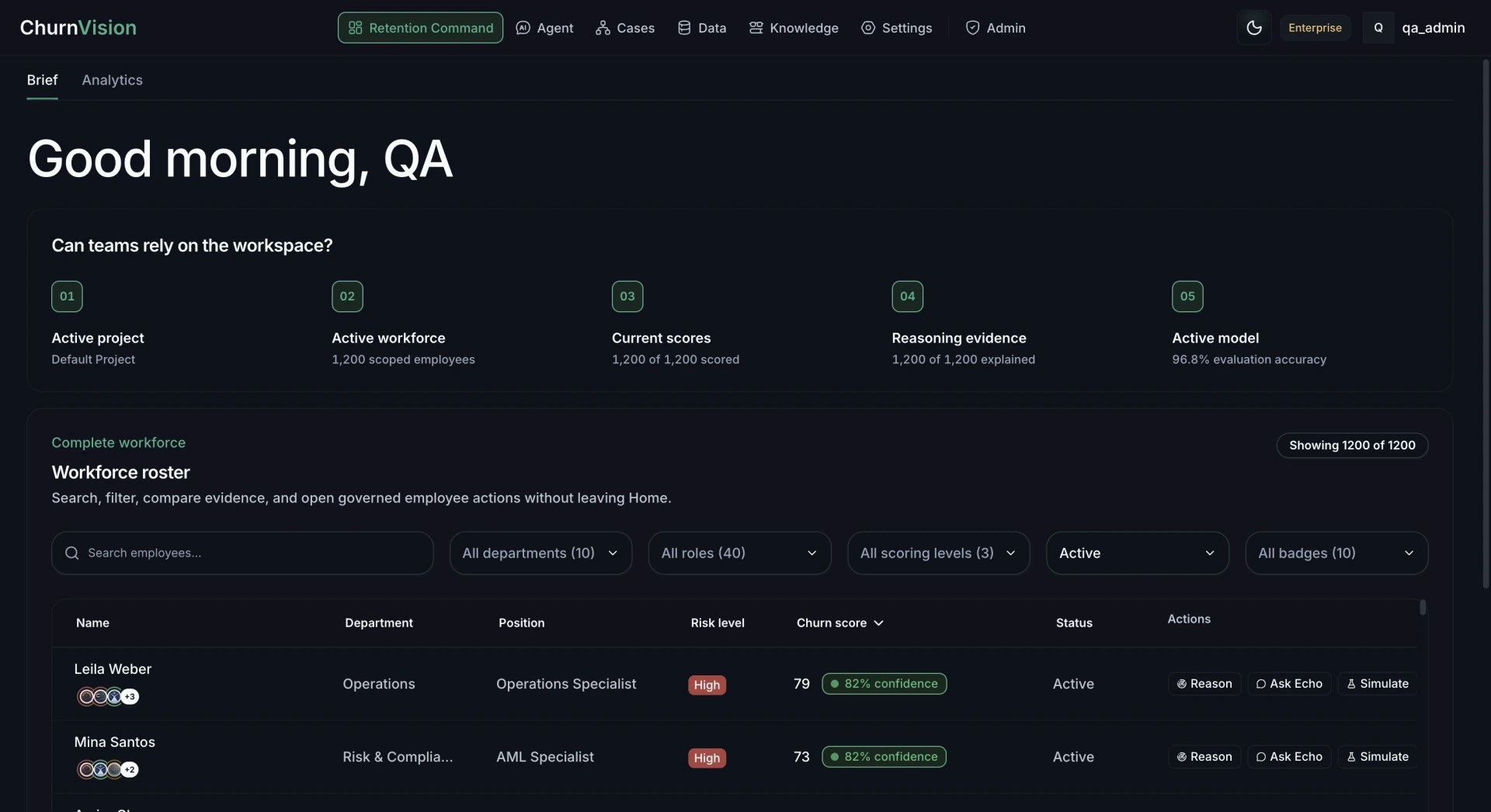Image resolution: width=1491 pixels, height=812 pixels.
Task: Switch to the Analytics tab
Action: (113, 80)
